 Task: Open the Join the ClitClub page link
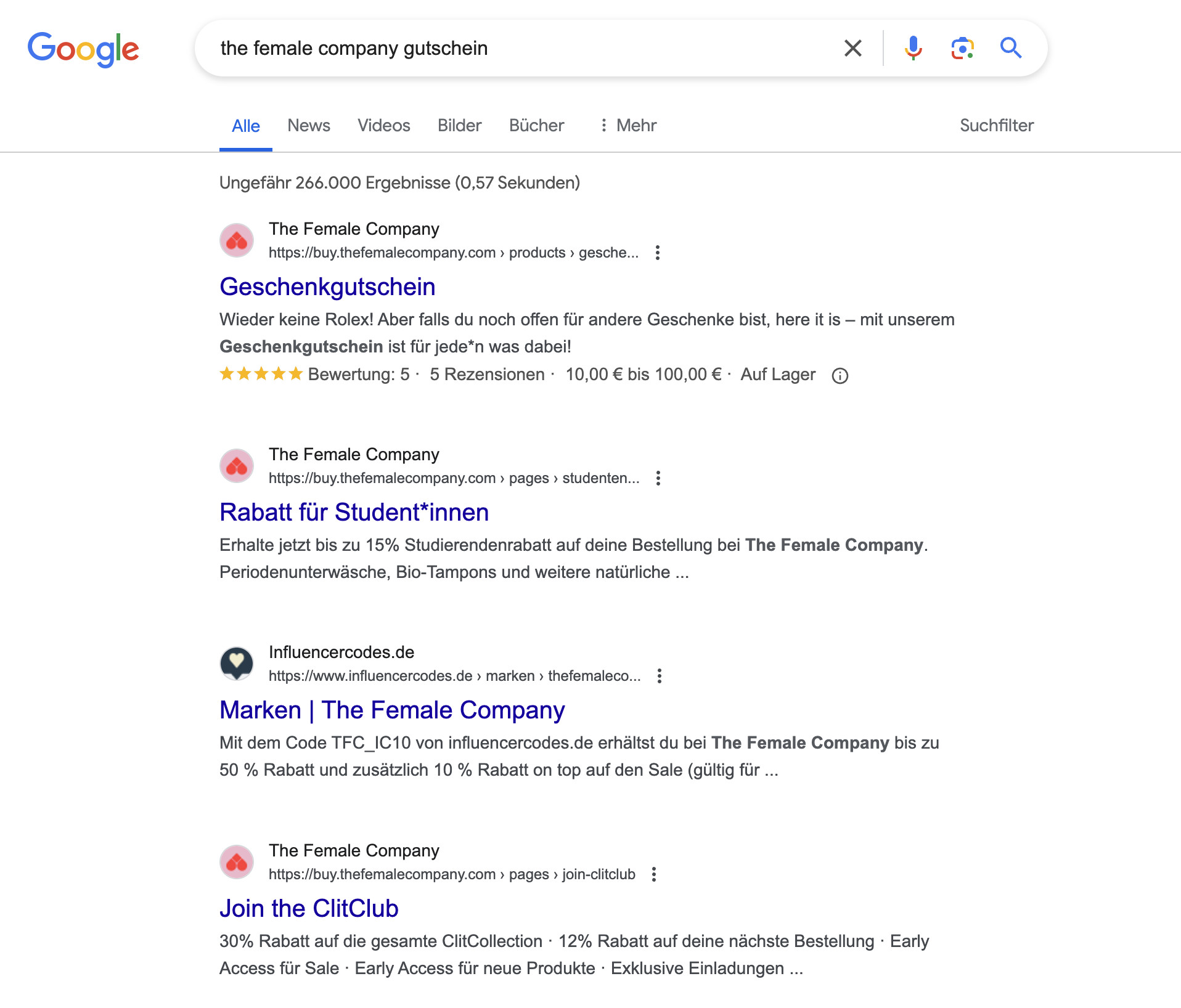coord(309,908)
